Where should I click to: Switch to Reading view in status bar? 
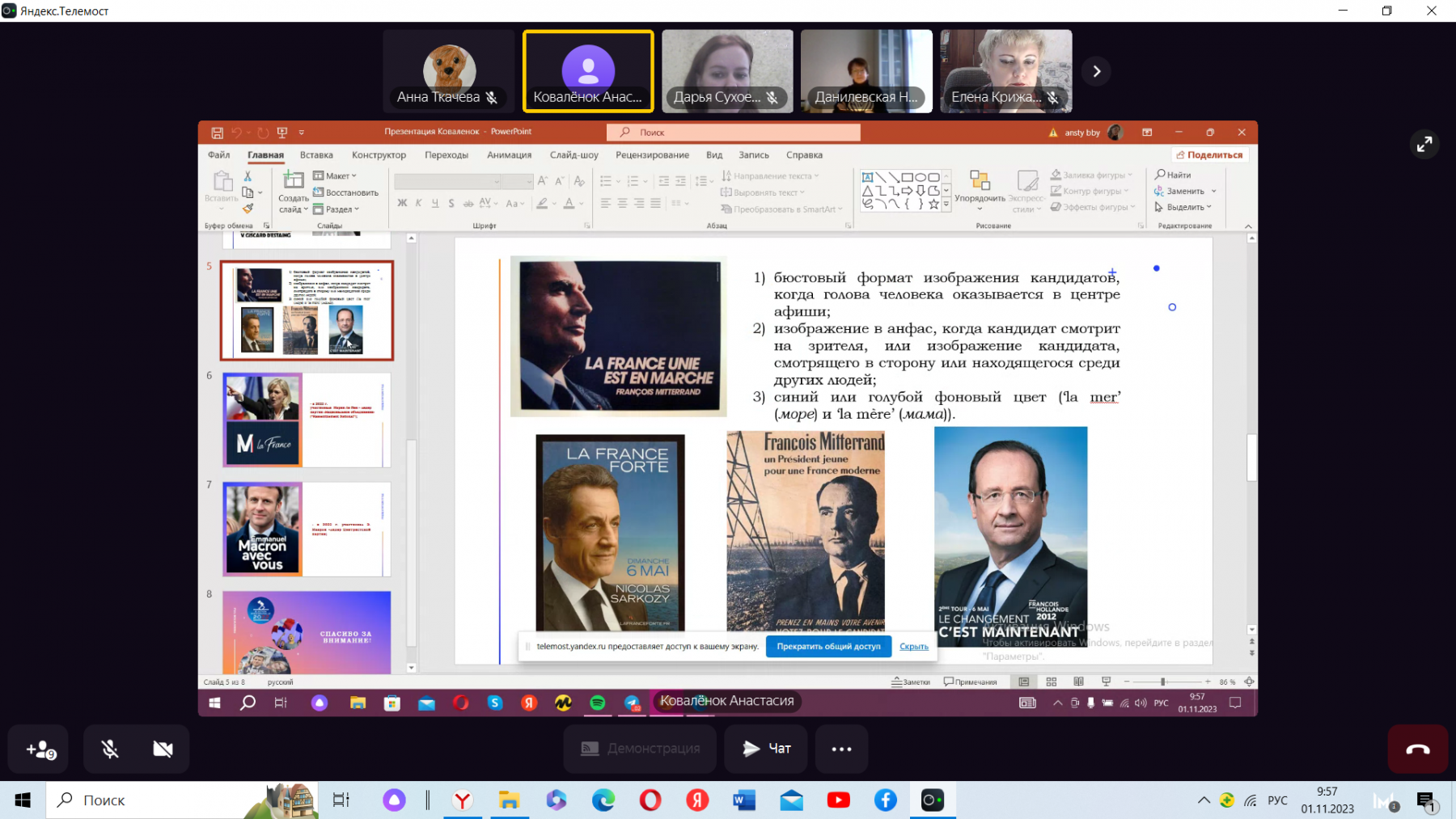click(x=1078, y=682)
